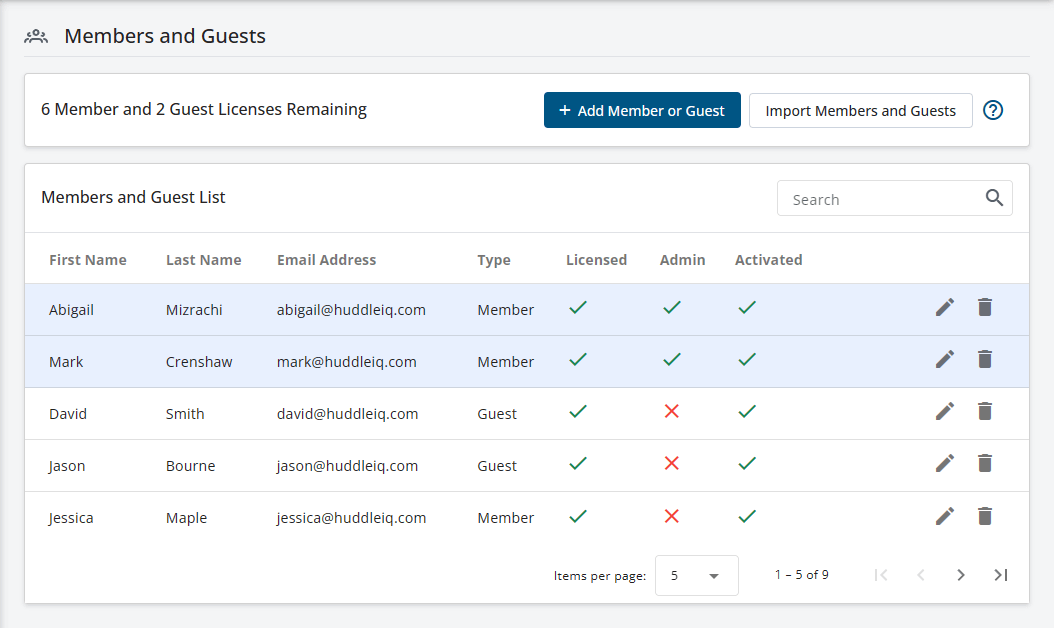
Task: Click Mark Crenshaw's Licensed check mark
Action: click(x=577, y=359)
